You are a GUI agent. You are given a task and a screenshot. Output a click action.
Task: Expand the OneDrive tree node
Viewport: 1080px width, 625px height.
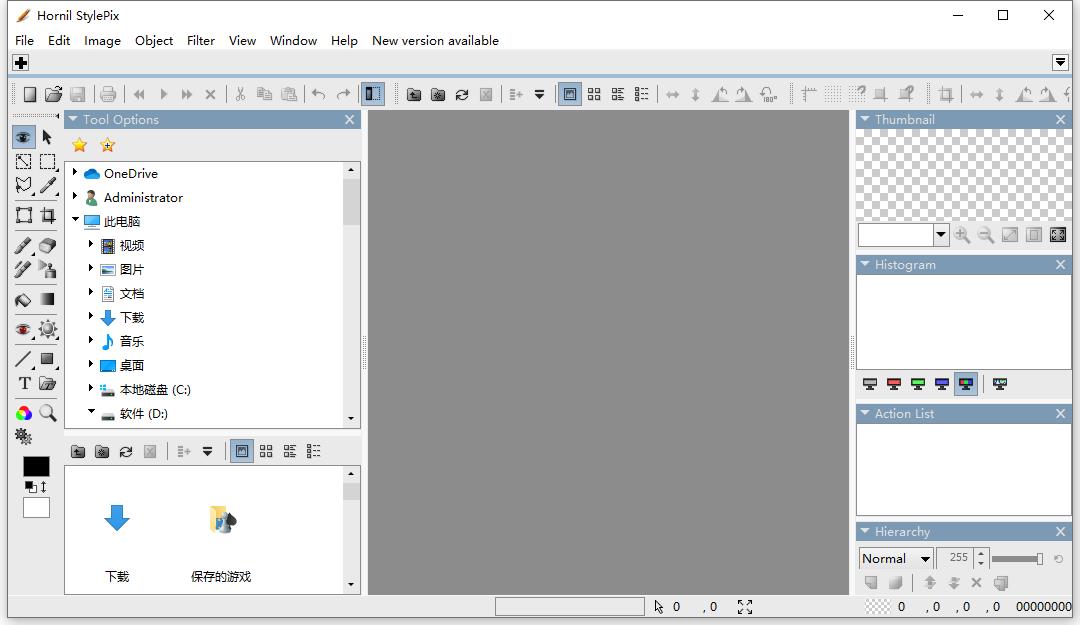click(x=75, y=173)
